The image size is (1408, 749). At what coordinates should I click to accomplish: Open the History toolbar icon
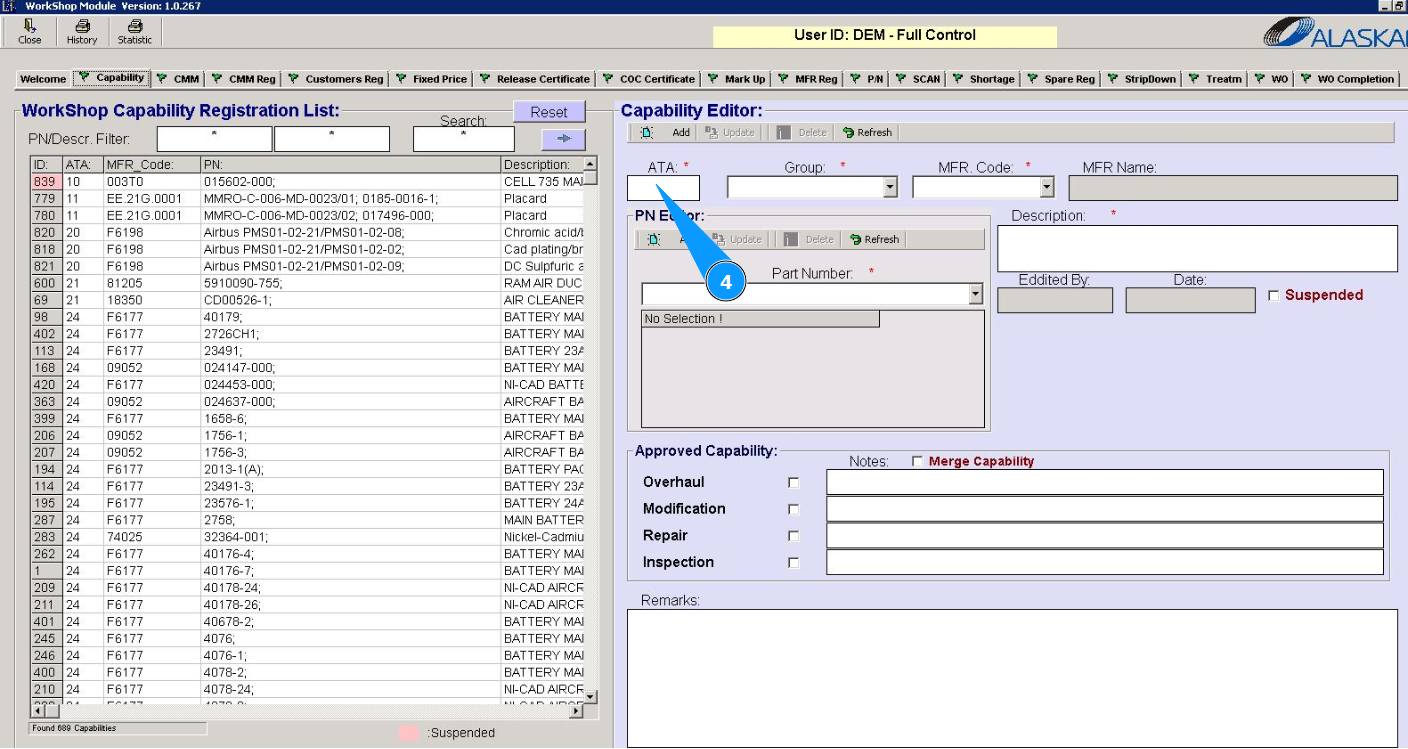coord(82,32)
